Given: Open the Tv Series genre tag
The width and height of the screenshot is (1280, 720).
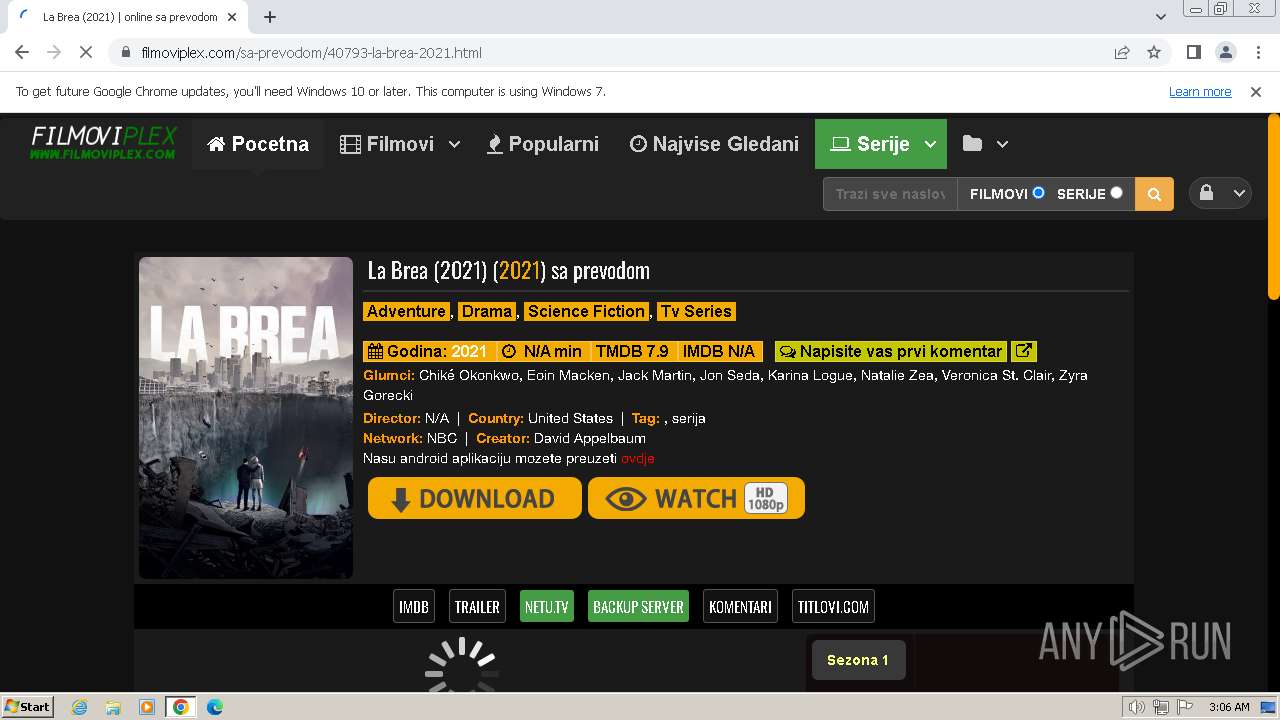Looking at the screenshot, I should pos(695,311).
